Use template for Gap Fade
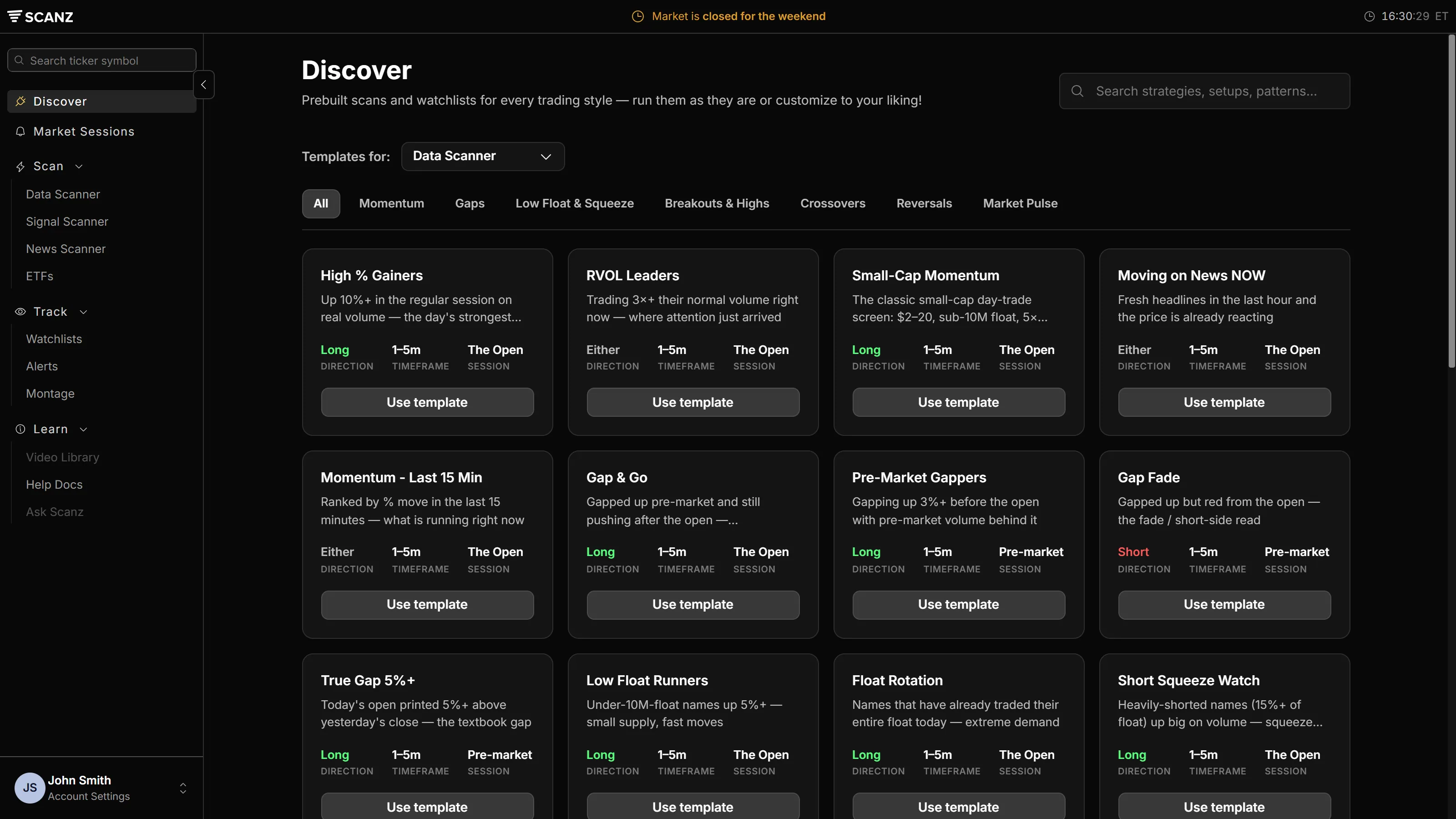This screenshot has height=819, width=1456. coord(1224,604)
